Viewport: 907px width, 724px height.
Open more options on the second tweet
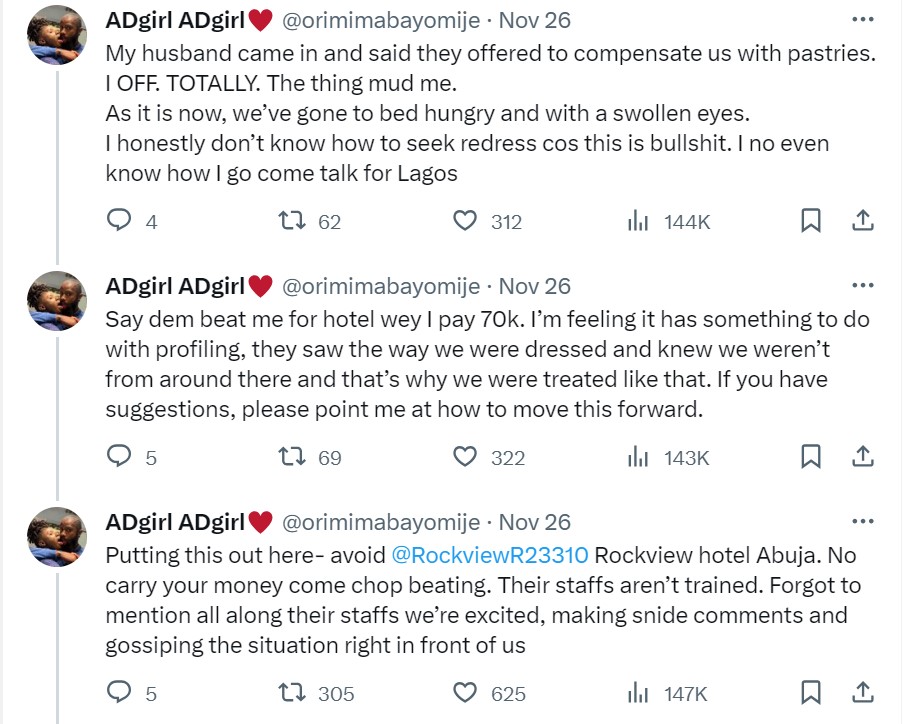click(861, 287)
